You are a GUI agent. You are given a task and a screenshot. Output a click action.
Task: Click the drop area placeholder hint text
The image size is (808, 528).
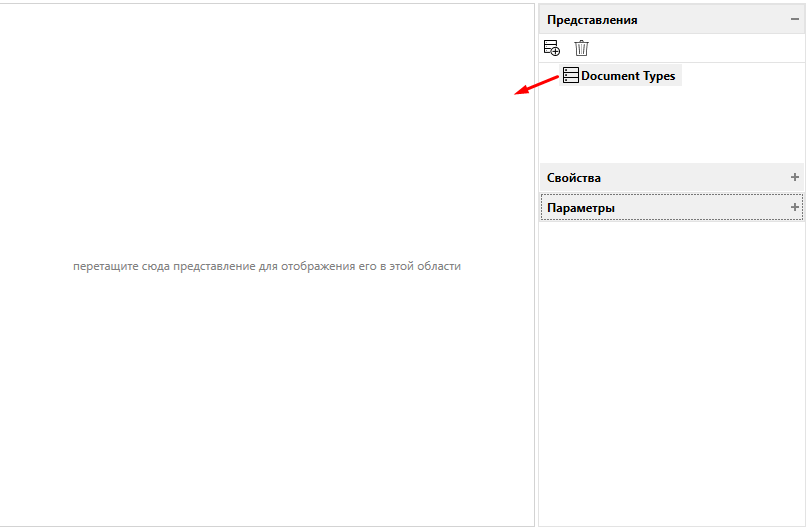click(x=267, y=267)
